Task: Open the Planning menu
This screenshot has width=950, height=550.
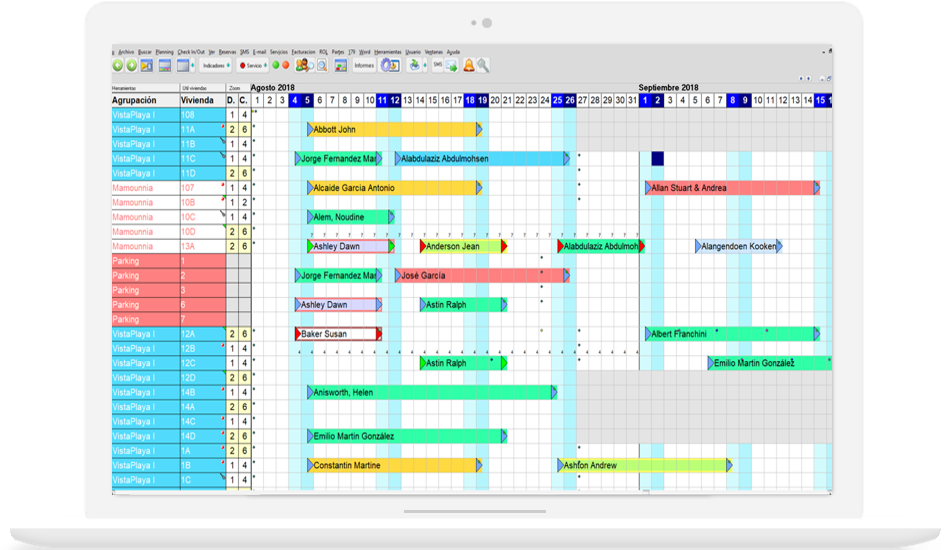Action: pos(164,52)
